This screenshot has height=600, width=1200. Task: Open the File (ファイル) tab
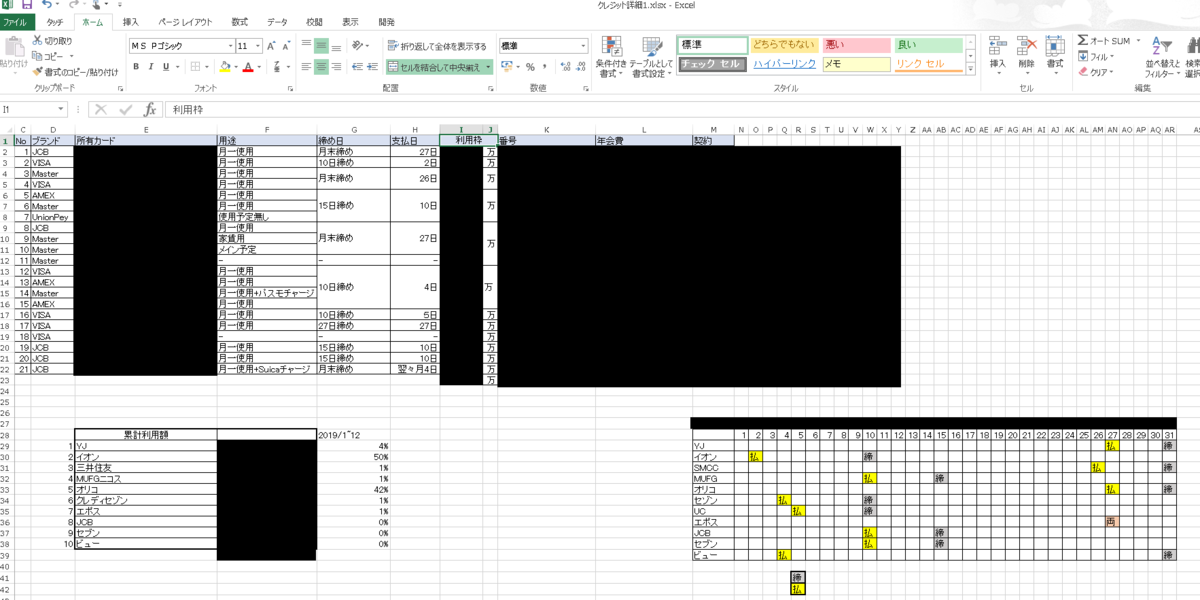pyautogui.click(x=16, y=21)
